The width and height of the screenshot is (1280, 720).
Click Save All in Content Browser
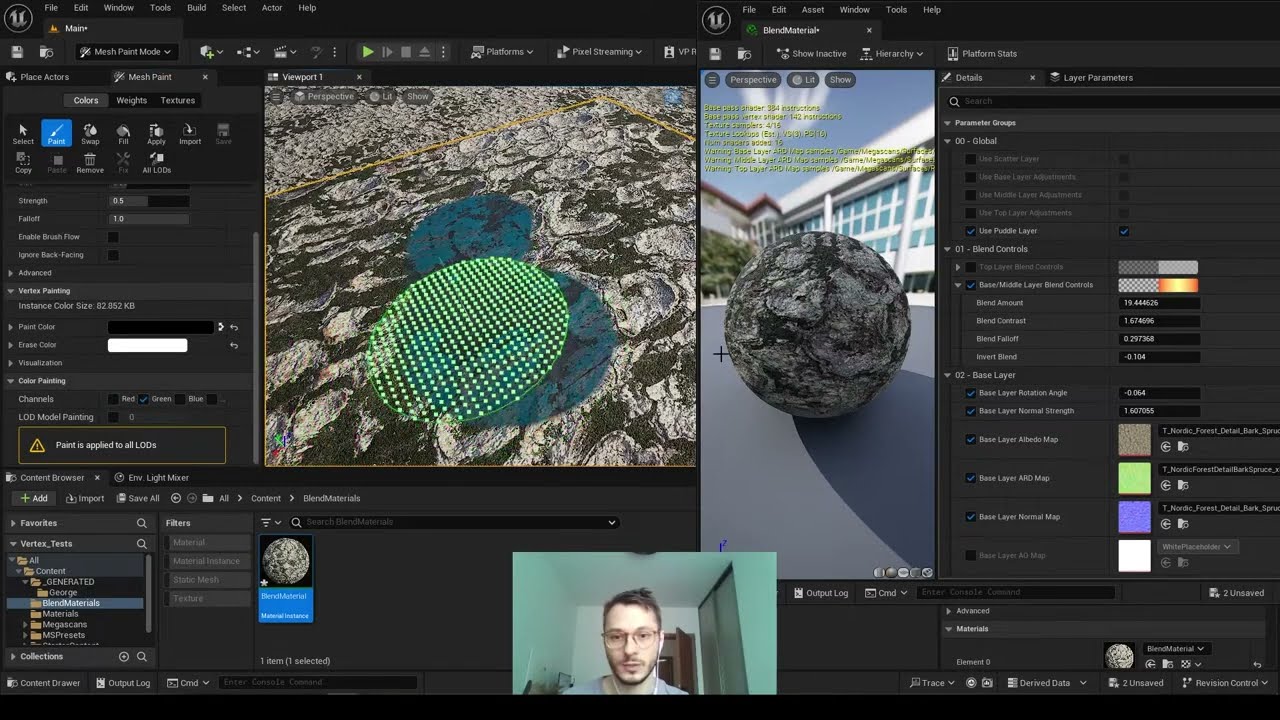[136, 498]
